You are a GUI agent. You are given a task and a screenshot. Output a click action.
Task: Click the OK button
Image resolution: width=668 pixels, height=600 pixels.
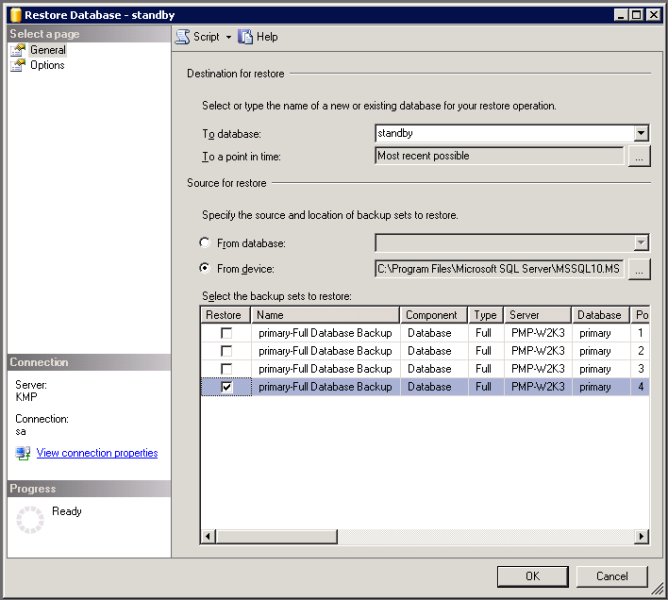pos(533,576)
